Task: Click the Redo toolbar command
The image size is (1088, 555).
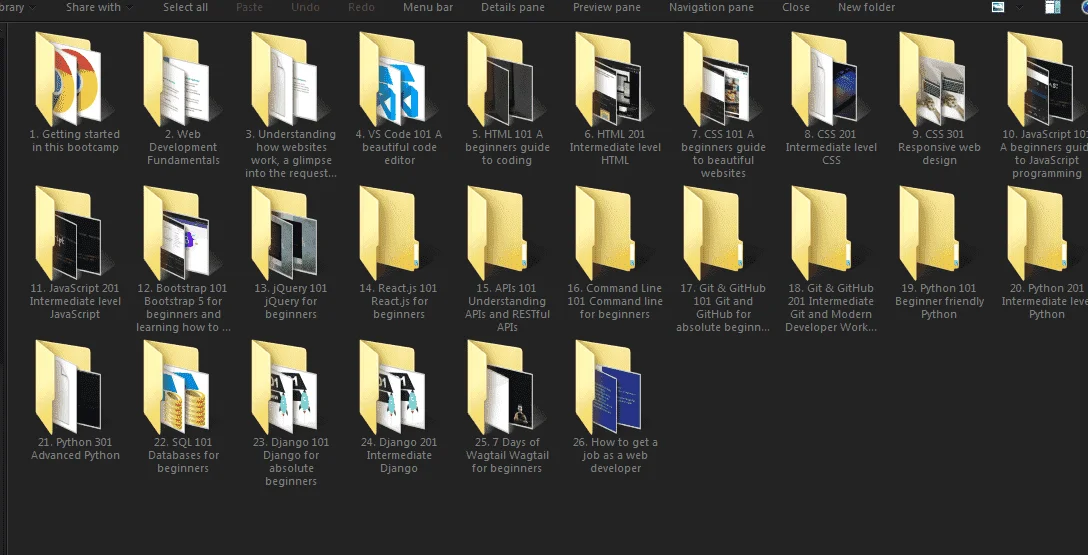Action: coord(361,8)
